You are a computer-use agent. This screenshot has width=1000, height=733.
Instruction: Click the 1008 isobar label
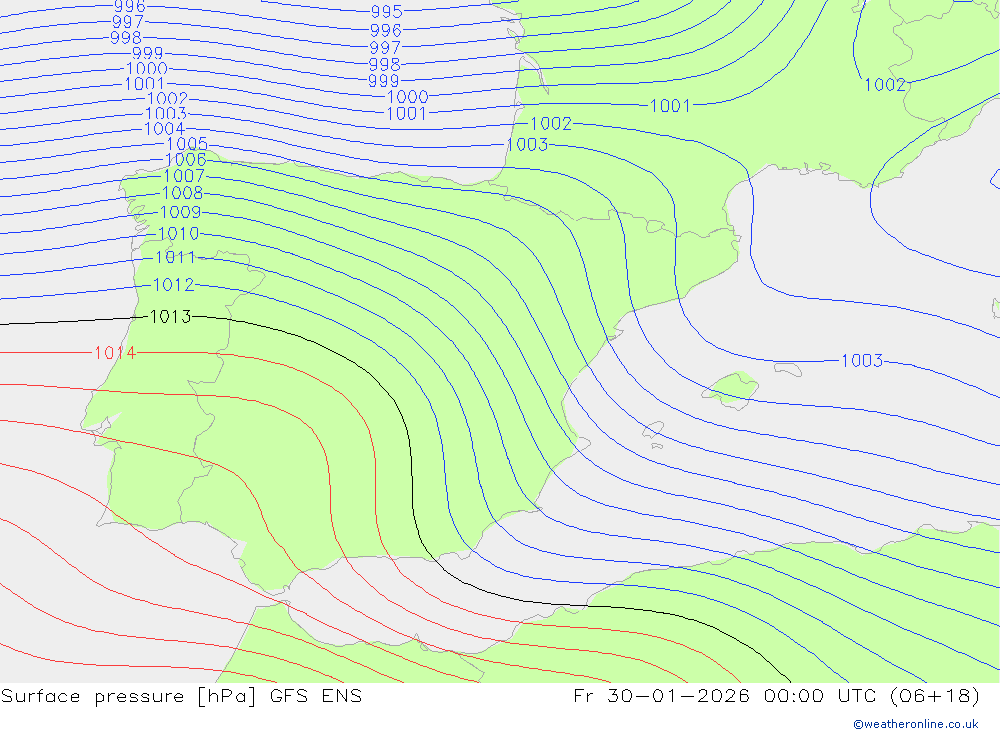tap(182, 193)
